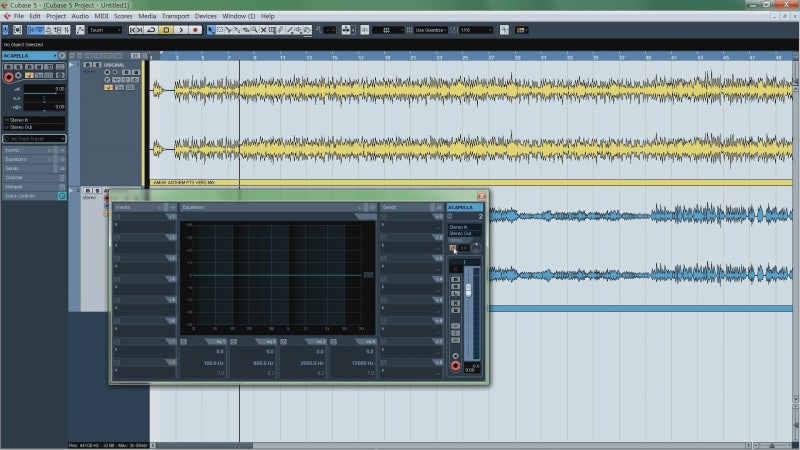Select the Line tool
The height and width of the screenshot is (450, 800).
pyautogui.click(x=290, y=30)
